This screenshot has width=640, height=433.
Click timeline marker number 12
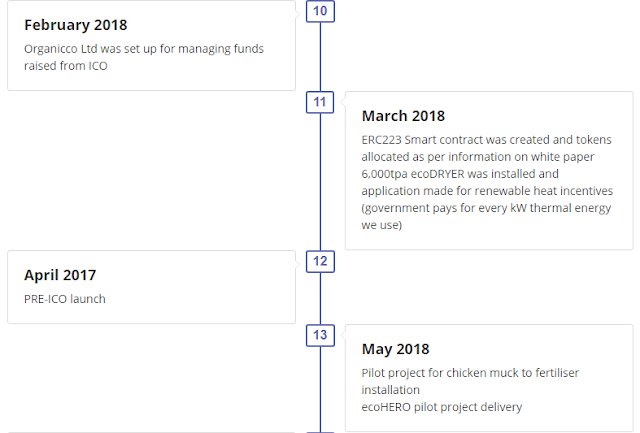click(320, 262)
